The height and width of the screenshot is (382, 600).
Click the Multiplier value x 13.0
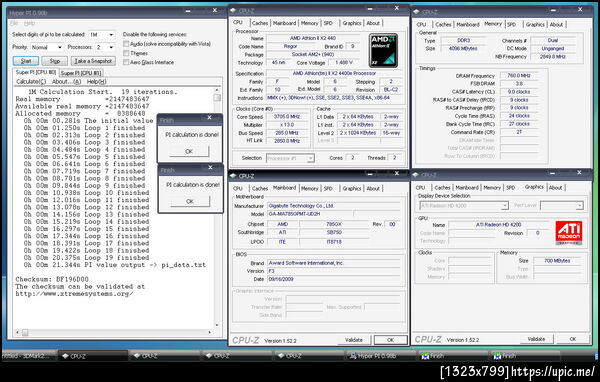[287, 125]
